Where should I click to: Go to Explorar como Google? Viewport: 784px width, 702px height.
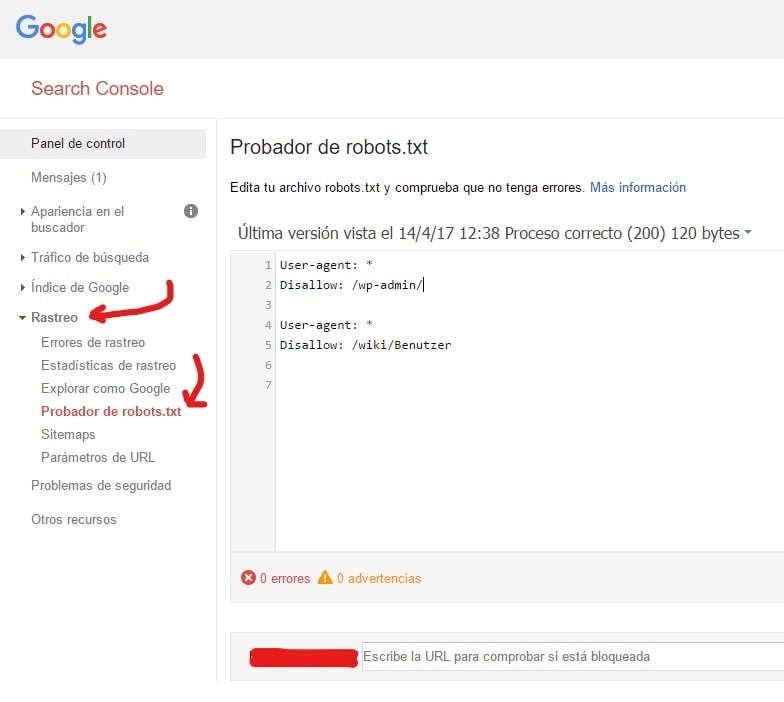(105, 388)
